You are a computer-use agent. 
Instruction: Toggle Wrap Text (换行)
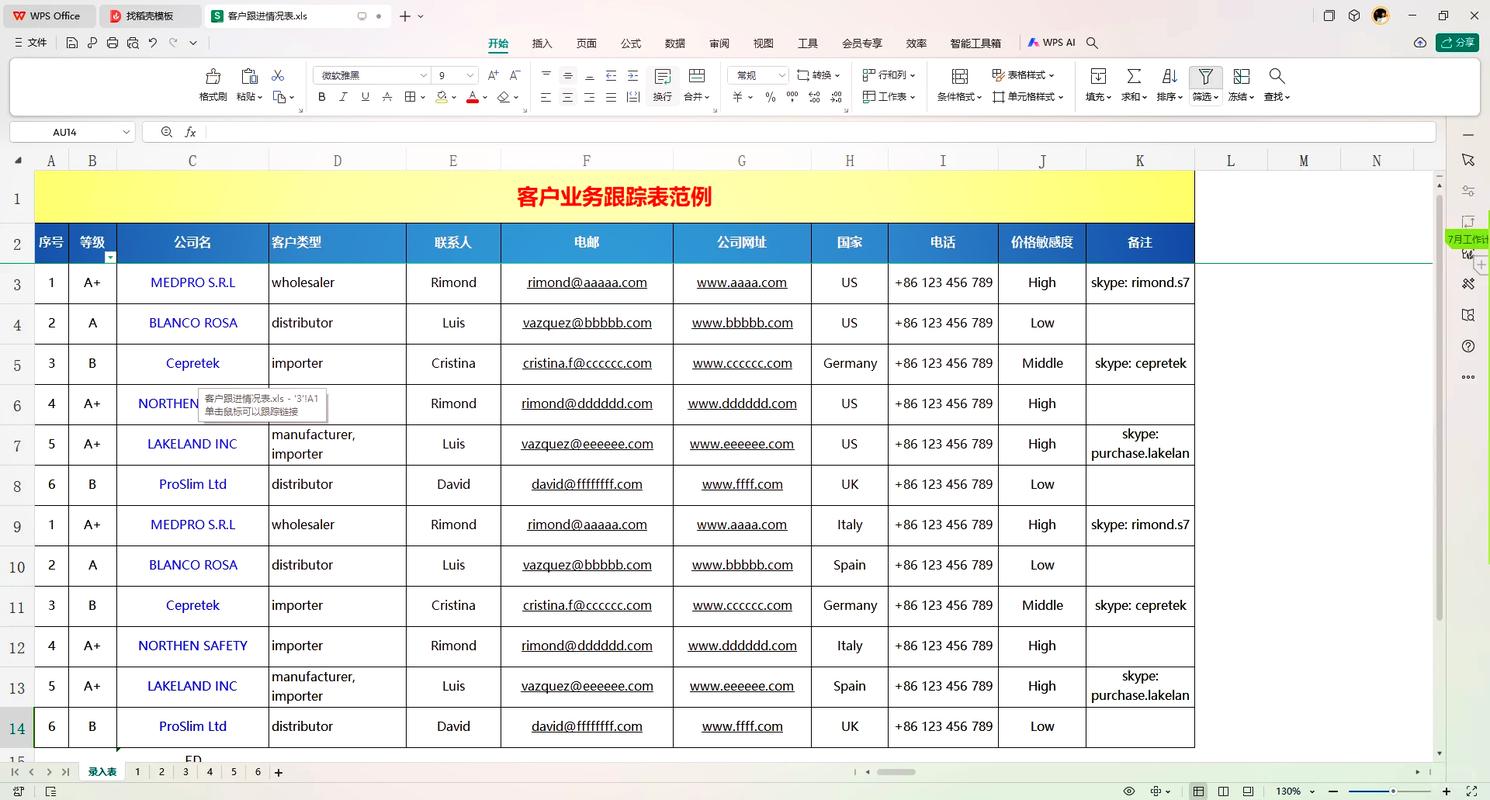pos(662,84)
